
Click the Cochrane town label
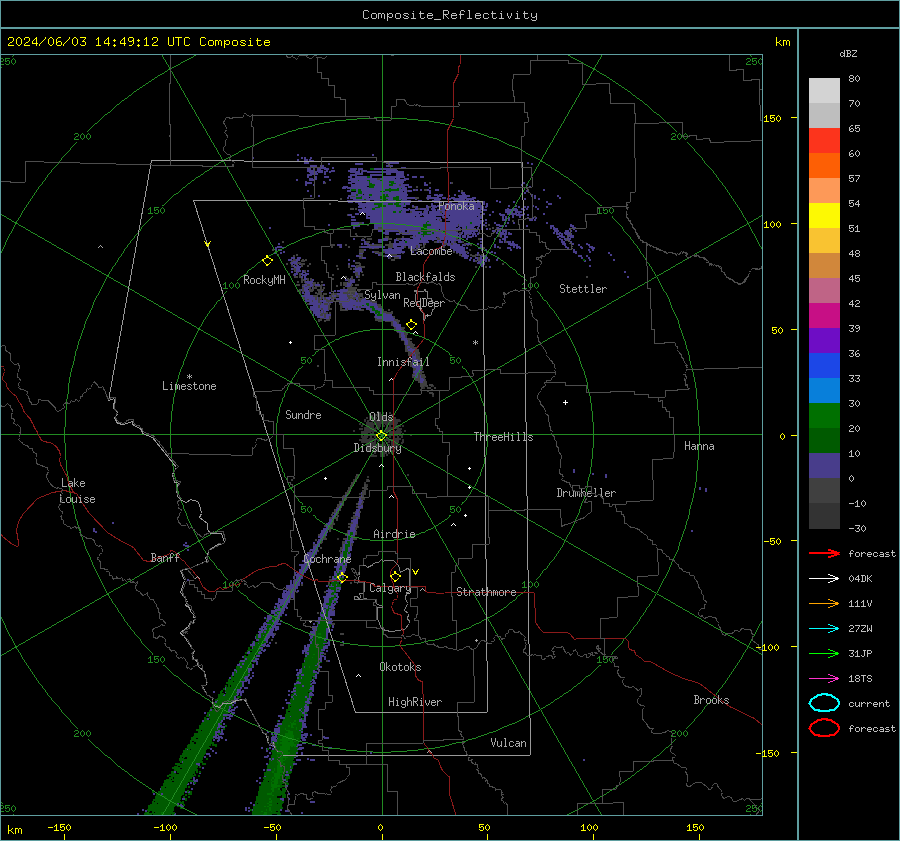tap(327, 559)
